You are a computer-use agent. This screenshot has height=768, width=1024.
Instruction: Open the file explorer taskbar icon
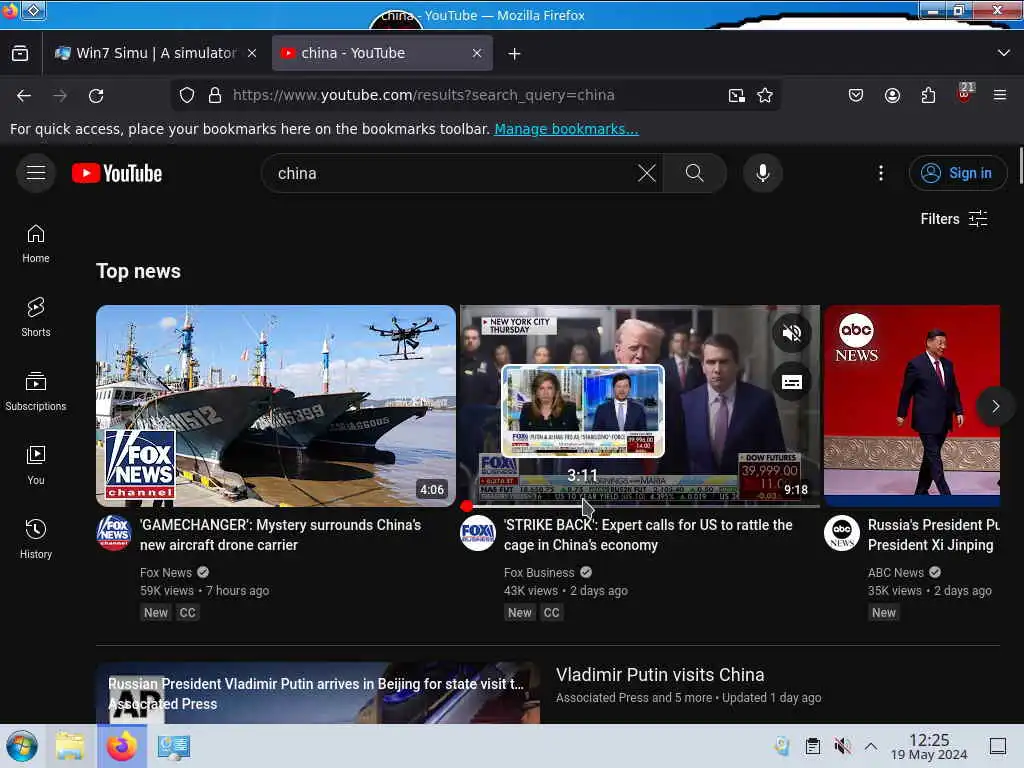pyautogui.click(x=70, y=746)
